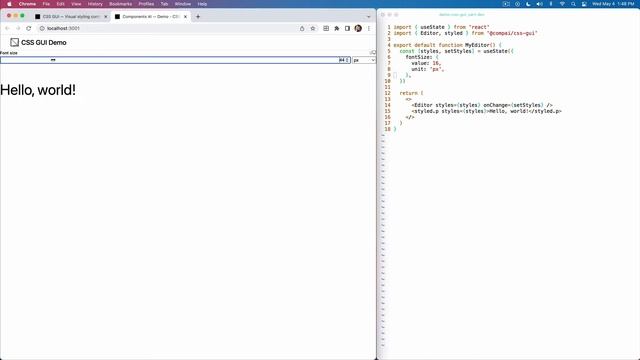This screenshot has width=640, height=360.
Task: Click the font size number stepper arrows
Action: 347,60
